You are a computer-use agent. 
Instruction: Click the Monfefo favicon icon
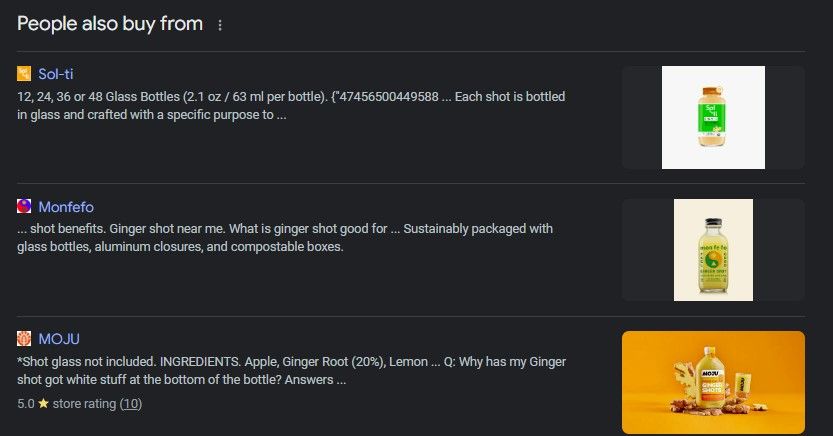point(25,207)
